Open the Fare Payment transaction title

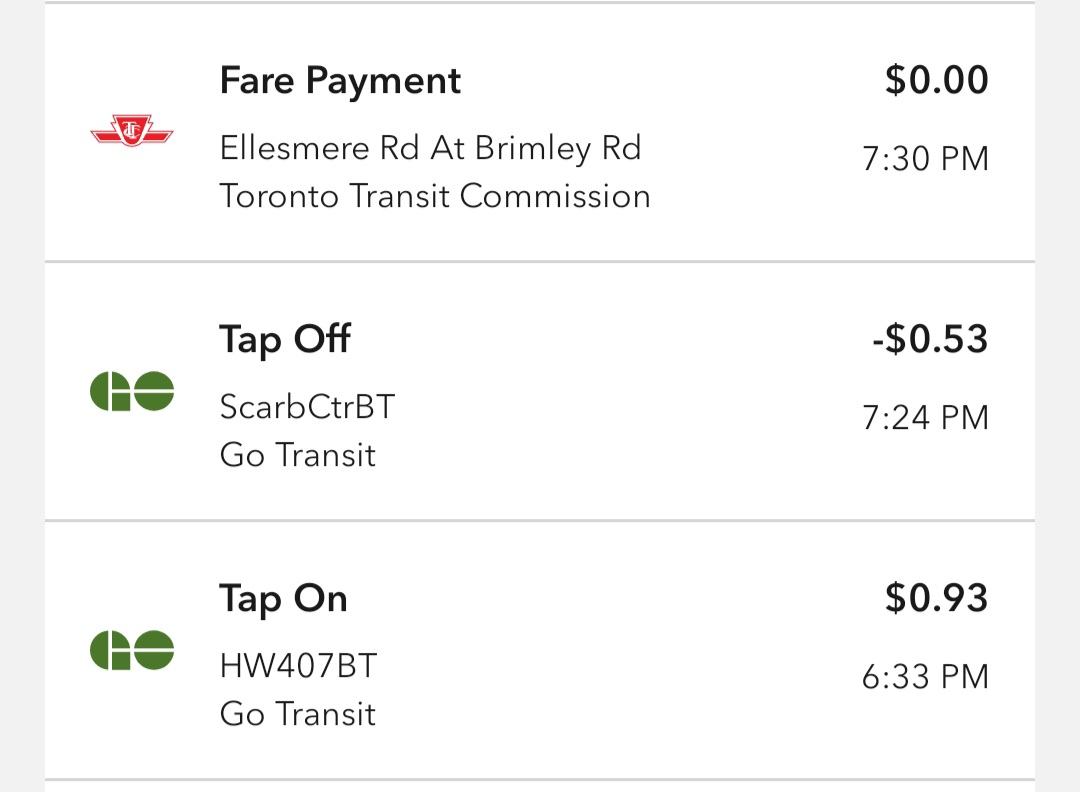coord(340,81)
